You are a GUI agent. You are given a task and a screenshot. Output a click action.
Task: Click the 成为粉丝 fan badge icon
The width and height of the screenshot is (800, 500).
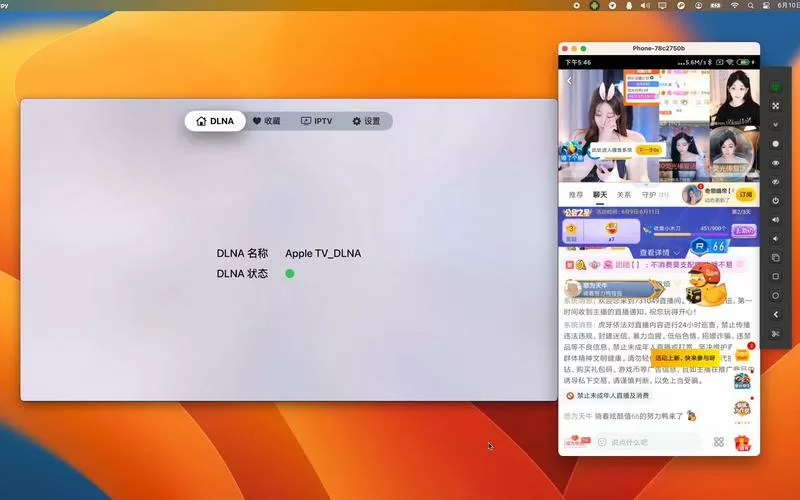tap(577, 441)
